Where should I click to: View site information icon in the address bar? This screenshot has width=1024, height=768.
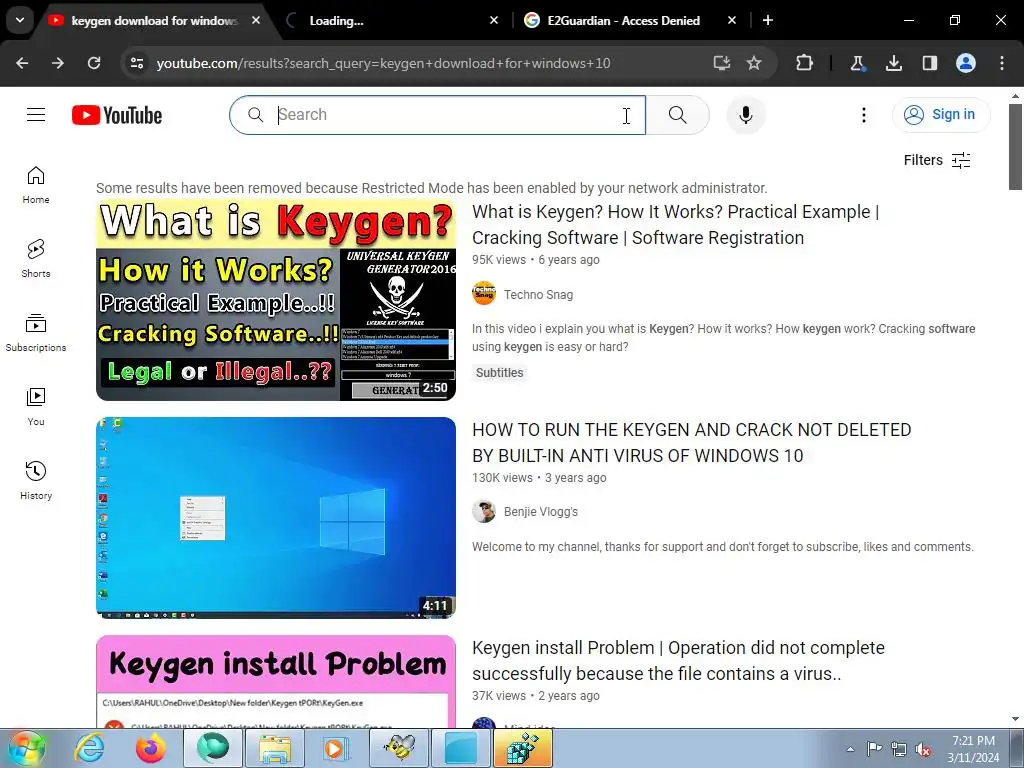coord(137,63)
